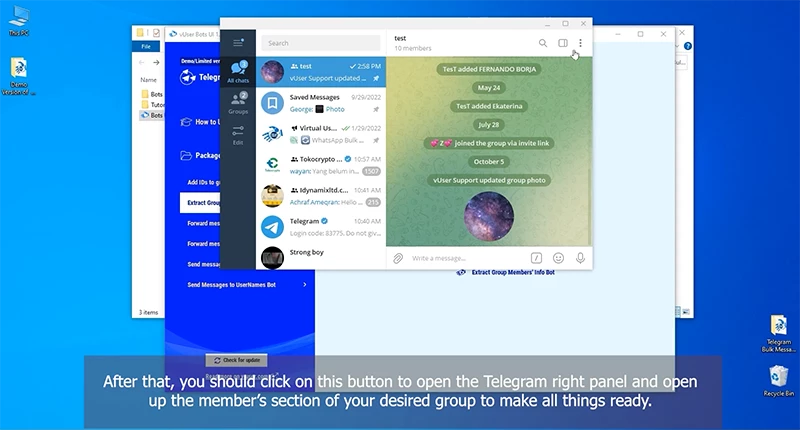Viewport: 800px width, 430px height.
Task: Open the Demo Version desktop file
Action: point(18,77)
